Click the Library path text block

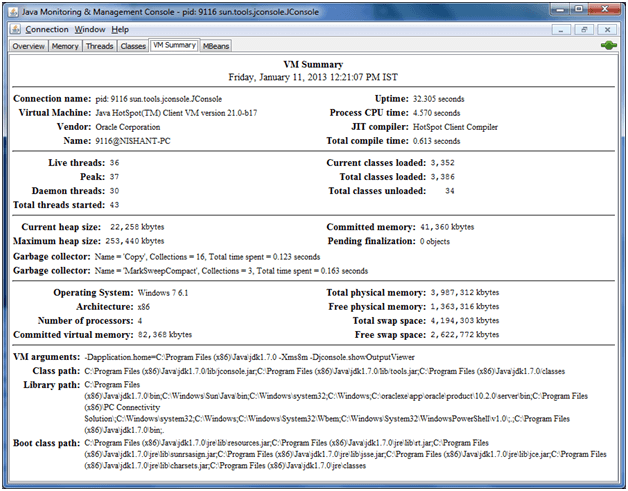pyautogui.click(x=336, y=408)
